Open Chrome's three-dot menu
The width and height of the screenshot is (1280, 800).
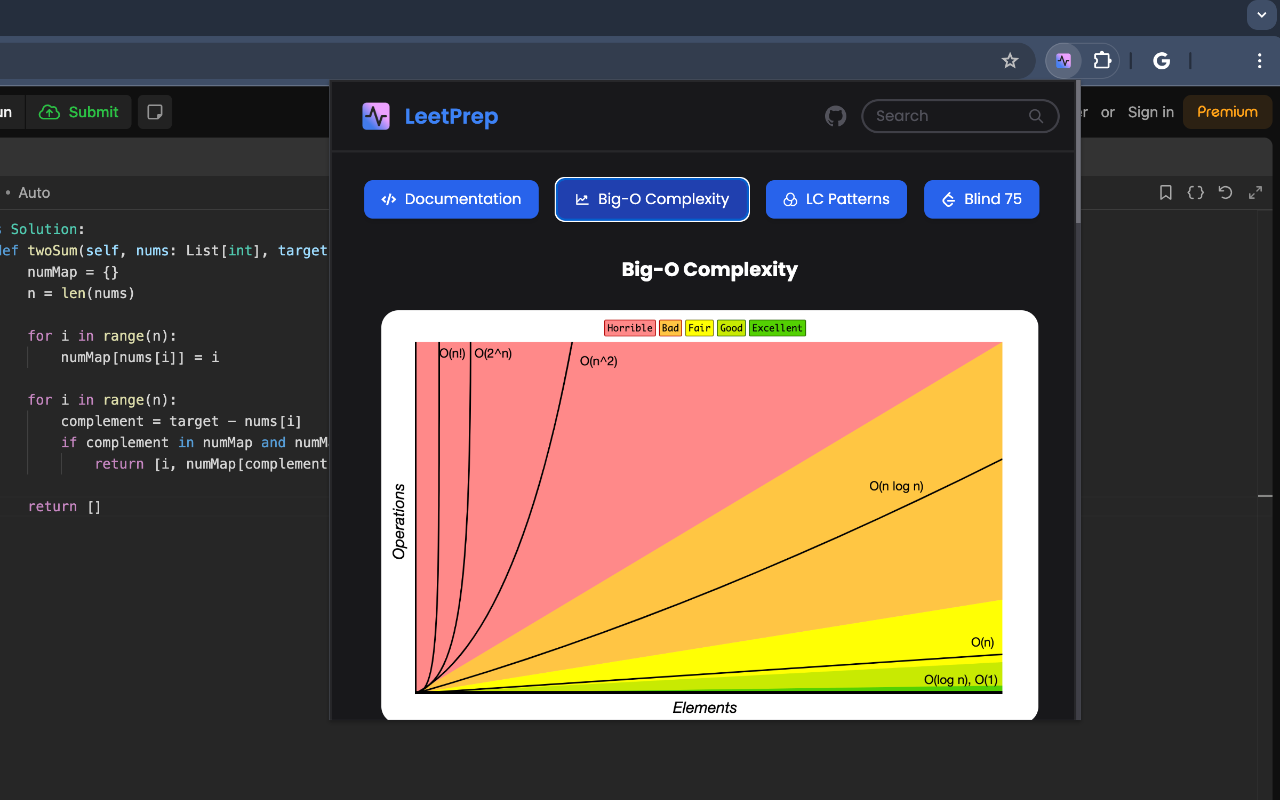click(x=1259, y=61)
